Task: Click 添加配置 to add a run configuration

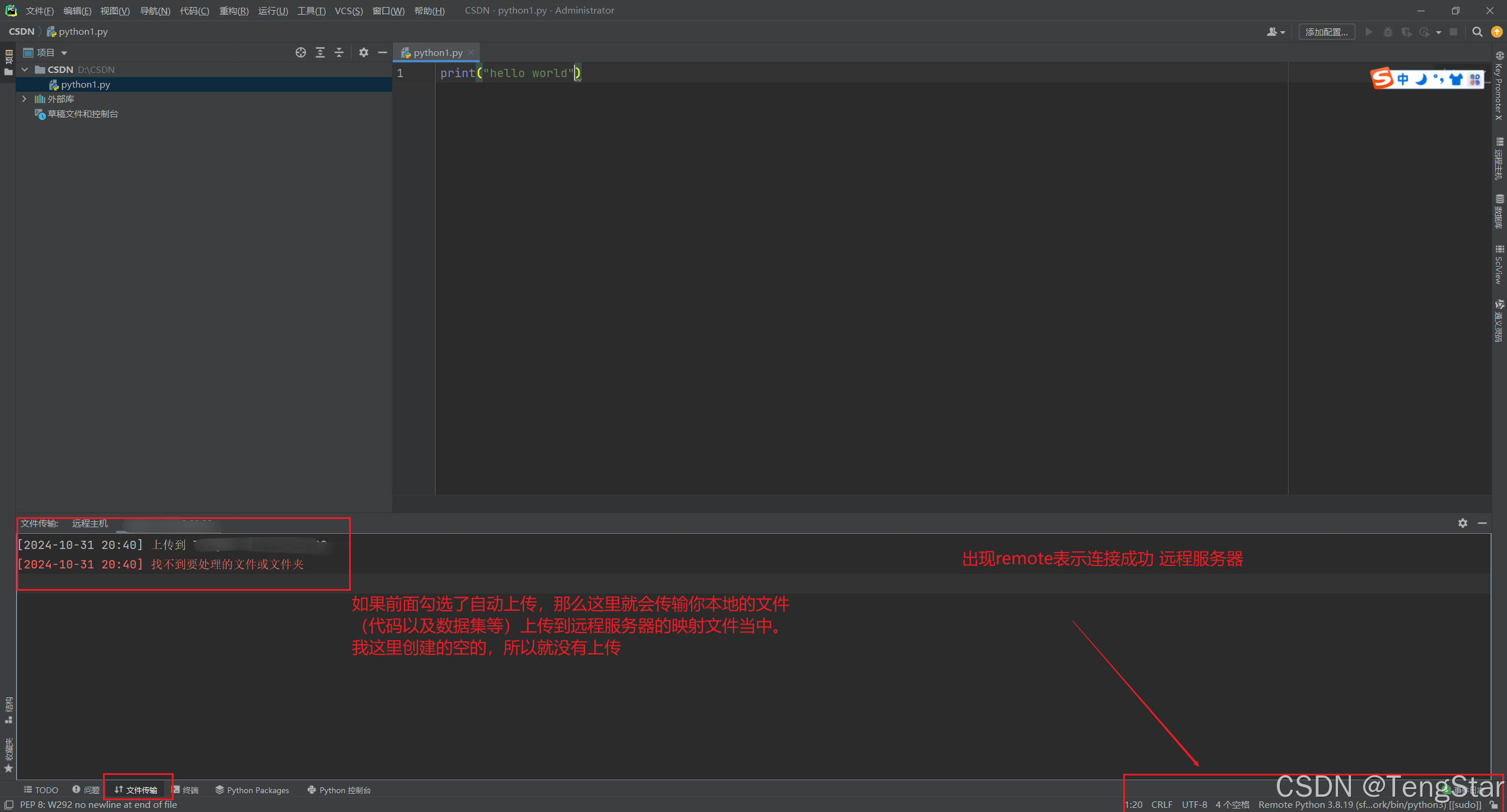Action: pos(1326,32)
